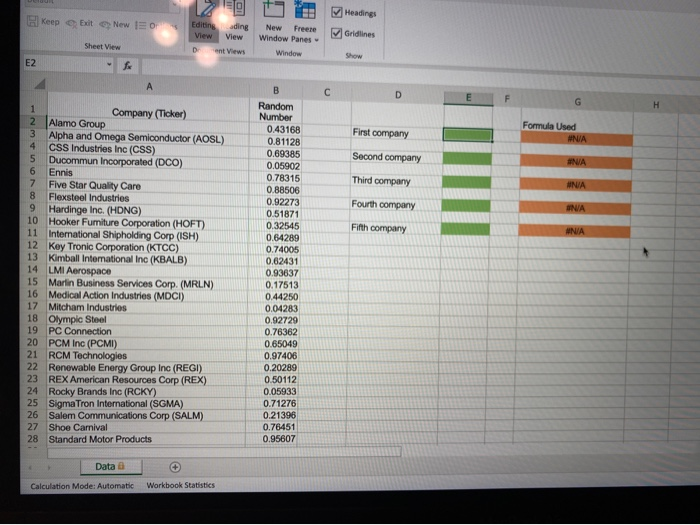Click the Random Number header cell
This screenshot has height=525, width=700.
276,112
